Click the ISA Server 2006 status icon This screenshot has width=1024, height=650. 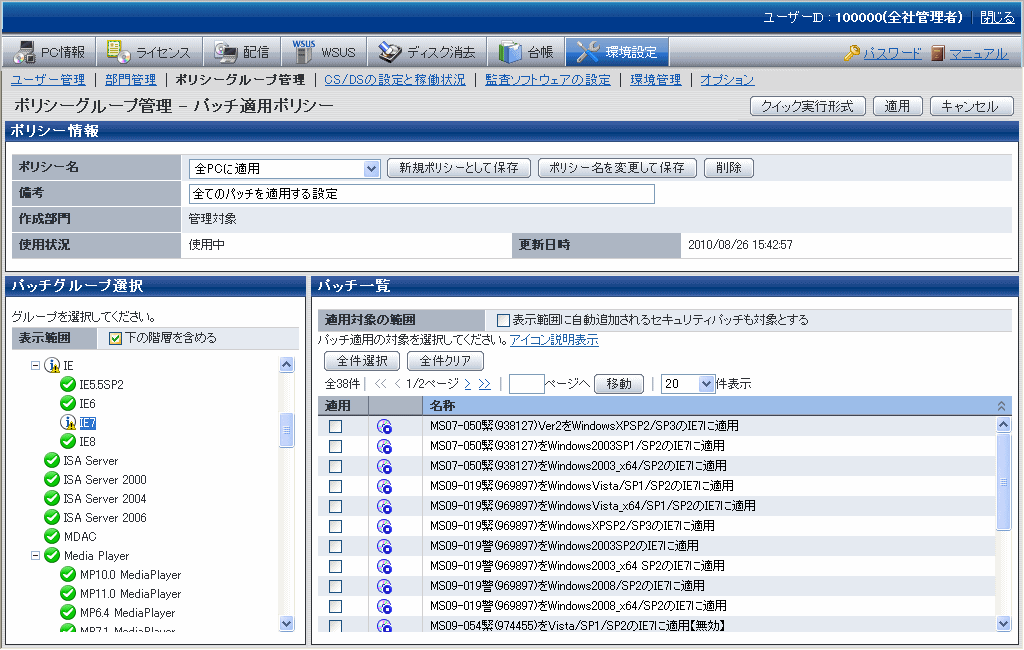(x=52, y=517)
